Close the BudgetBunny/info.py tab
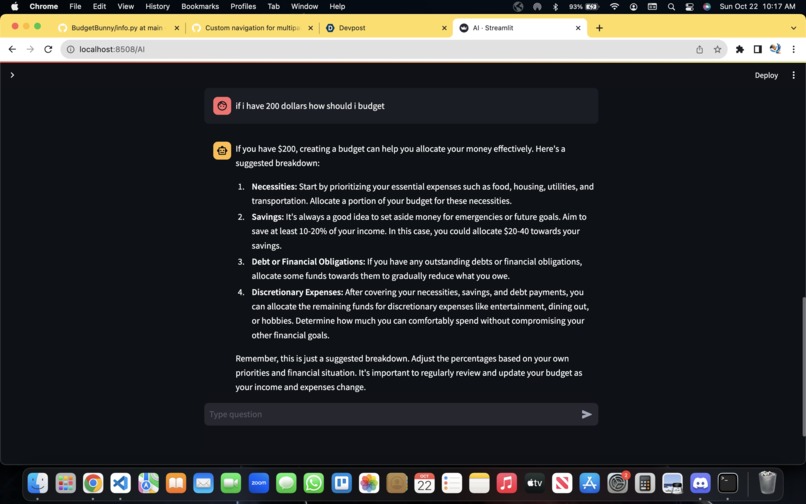This screenshot has height=504, width=806. pos(177,28)
